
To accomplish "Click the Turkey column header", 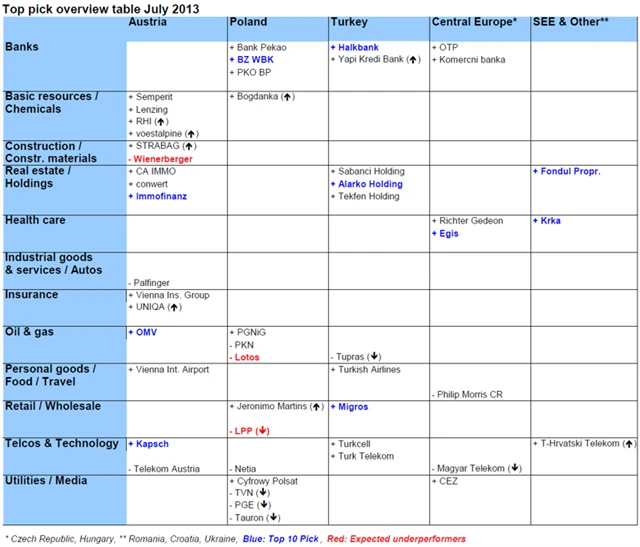I will [x=349, y=22].
